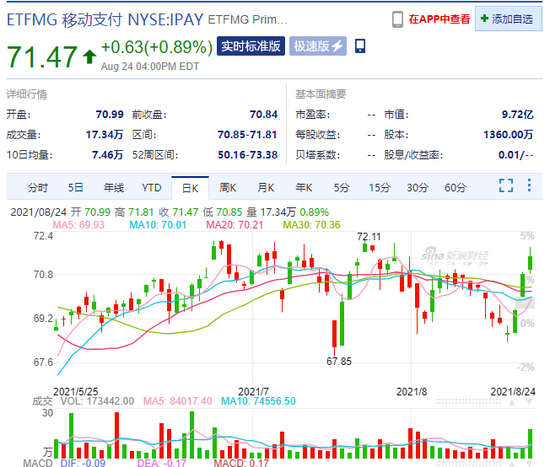Click the 71.47 current price

pos(42,57)
